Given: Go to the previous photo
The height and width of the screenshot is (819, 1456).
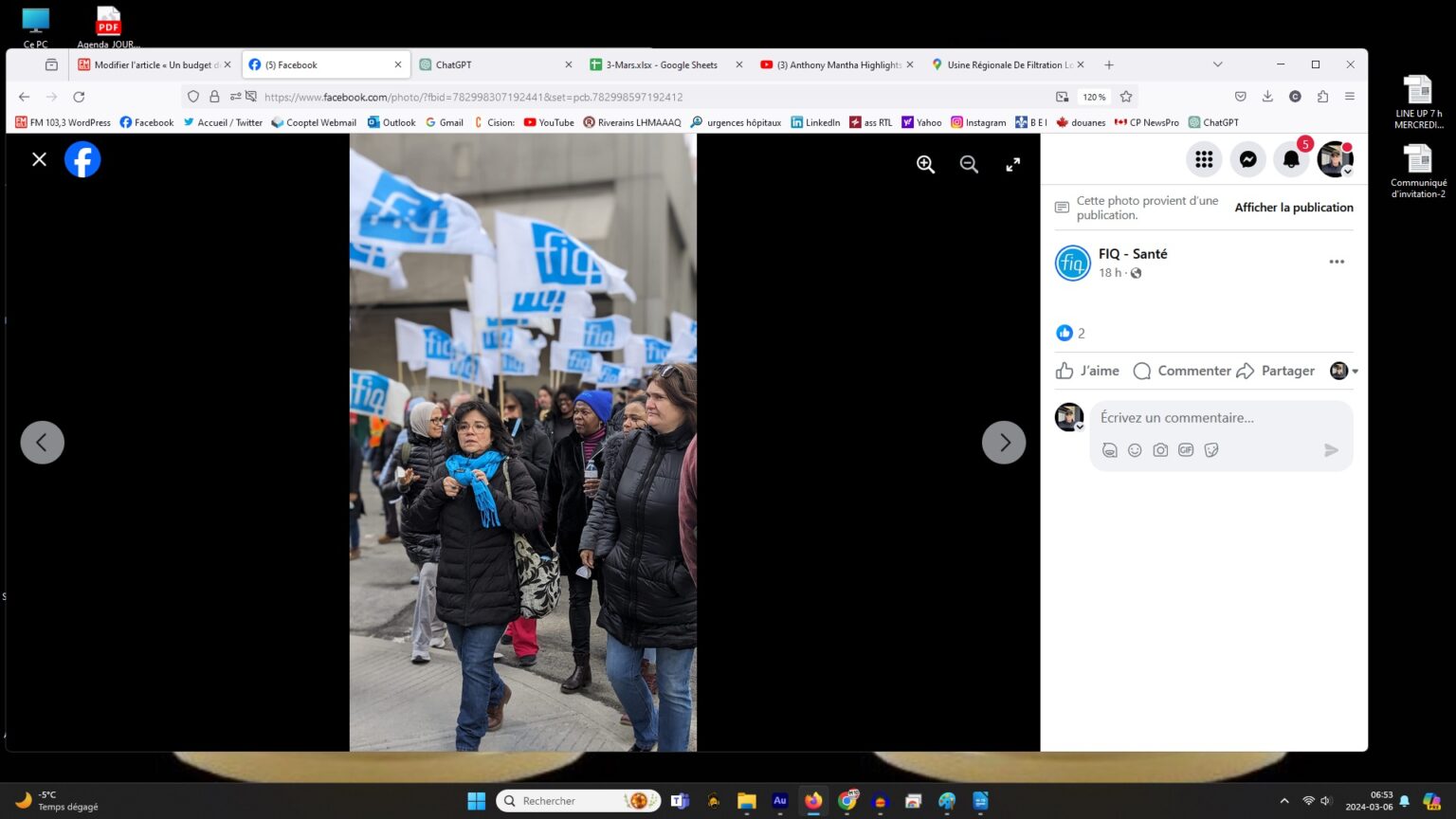Looking at the screenshot, I should (43, 443).
